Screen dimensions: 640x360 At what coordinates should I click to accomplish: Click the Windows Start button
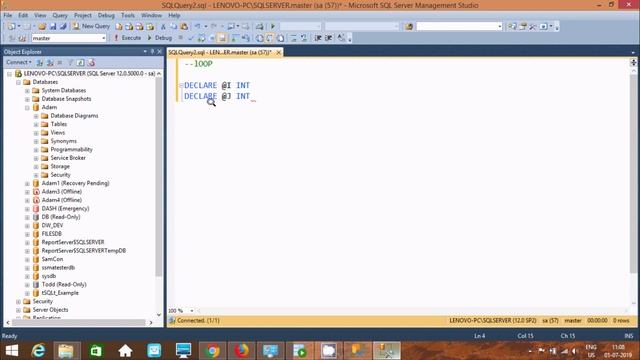click(12, 351)
